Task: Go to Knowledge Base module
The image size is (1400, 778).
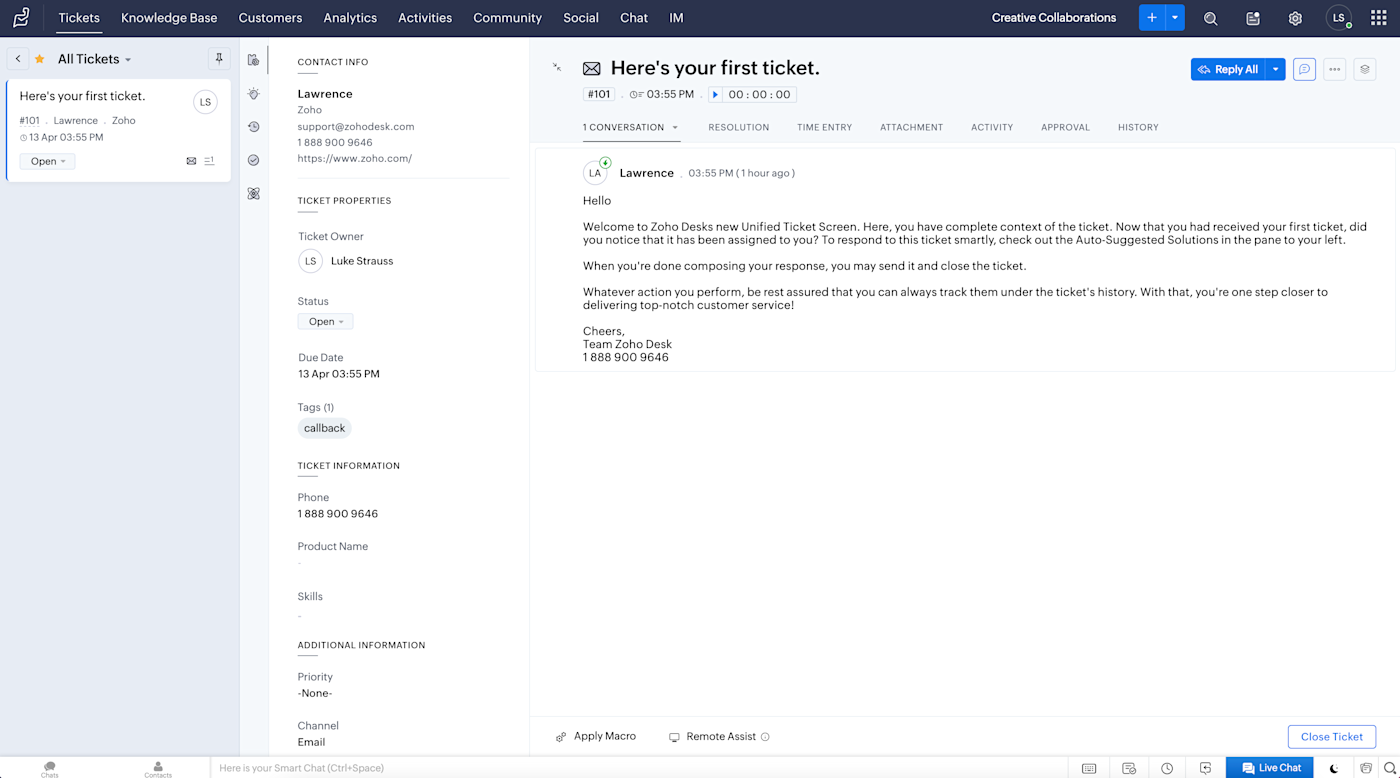Action: click(169, 18)
